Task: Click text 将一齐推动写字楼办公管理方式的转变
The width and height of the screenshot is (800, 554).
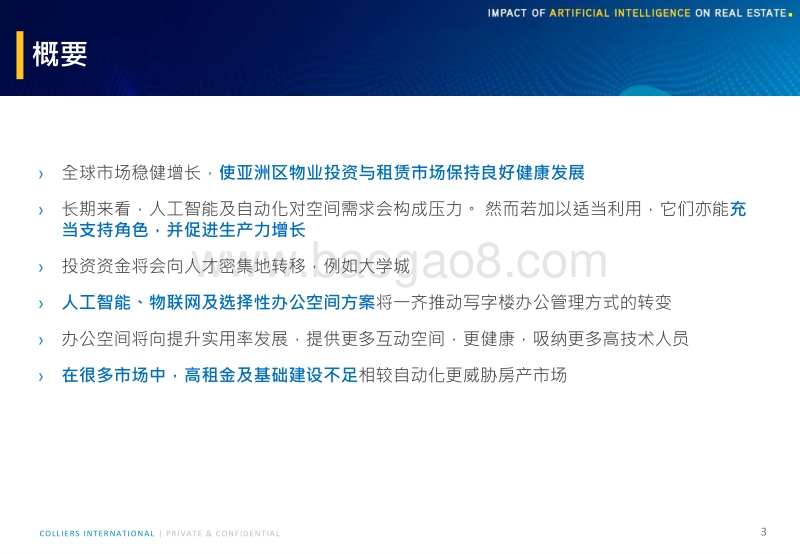Action: pos(523,303)
